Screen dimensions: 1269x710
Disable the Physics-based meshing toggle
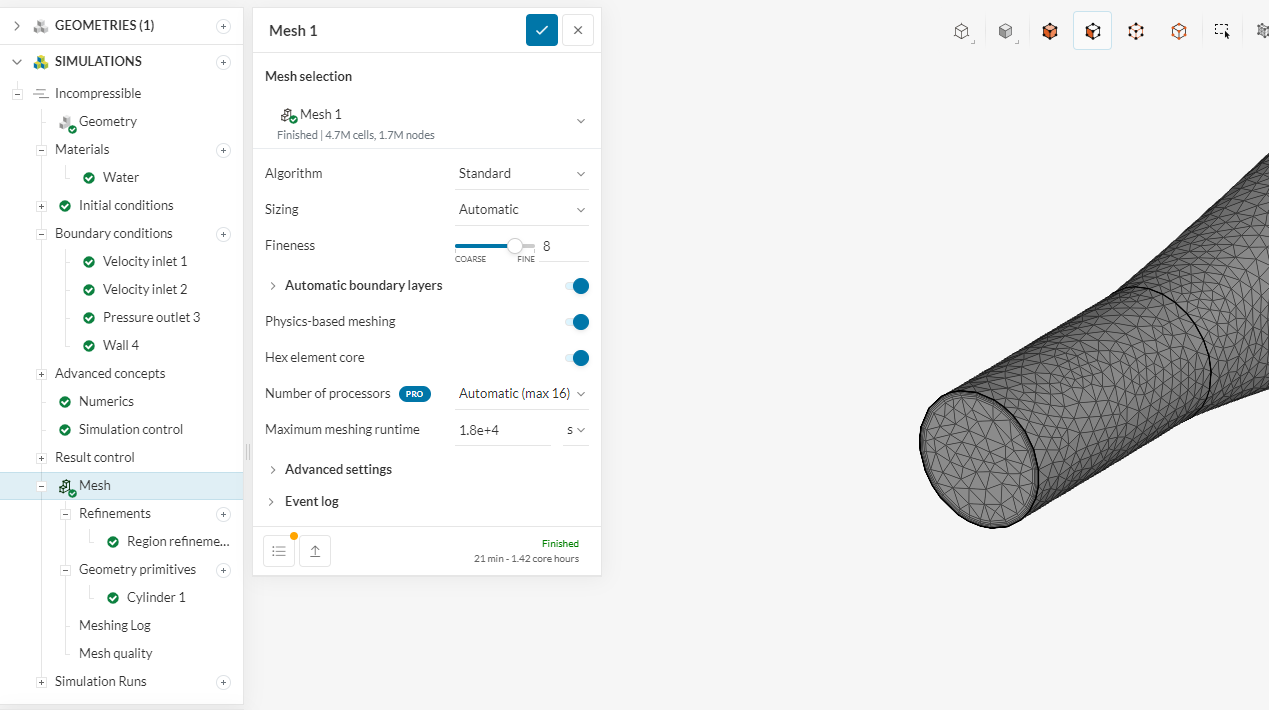coord(577,321)
